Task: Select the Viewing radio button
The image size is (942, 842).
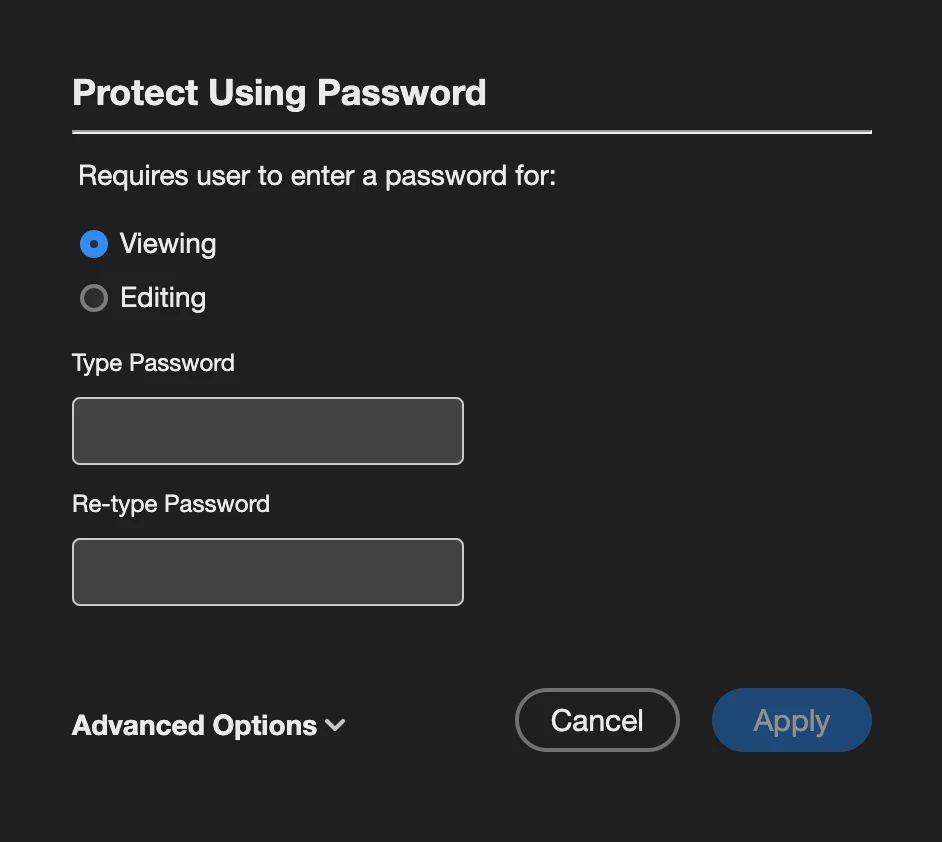Action: [x=94, y=244]
